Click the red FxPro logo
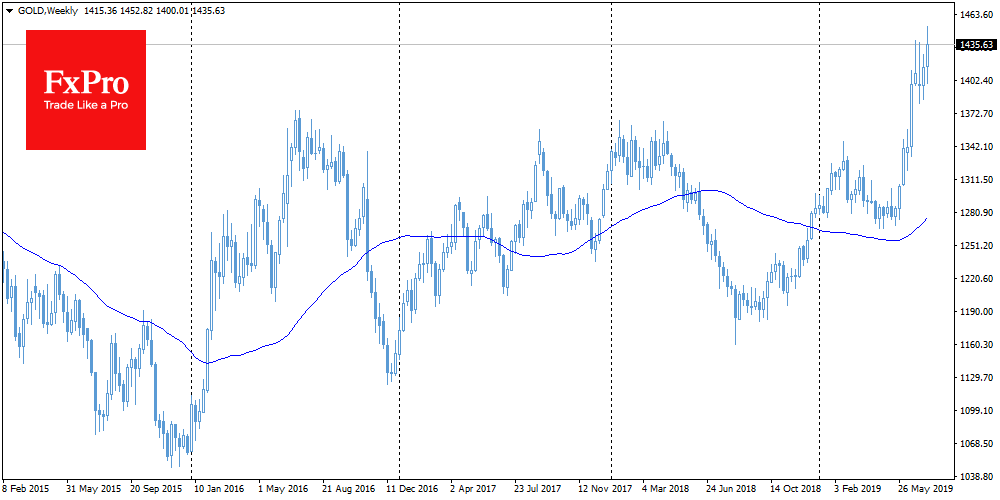 click(x=86, y=90)
